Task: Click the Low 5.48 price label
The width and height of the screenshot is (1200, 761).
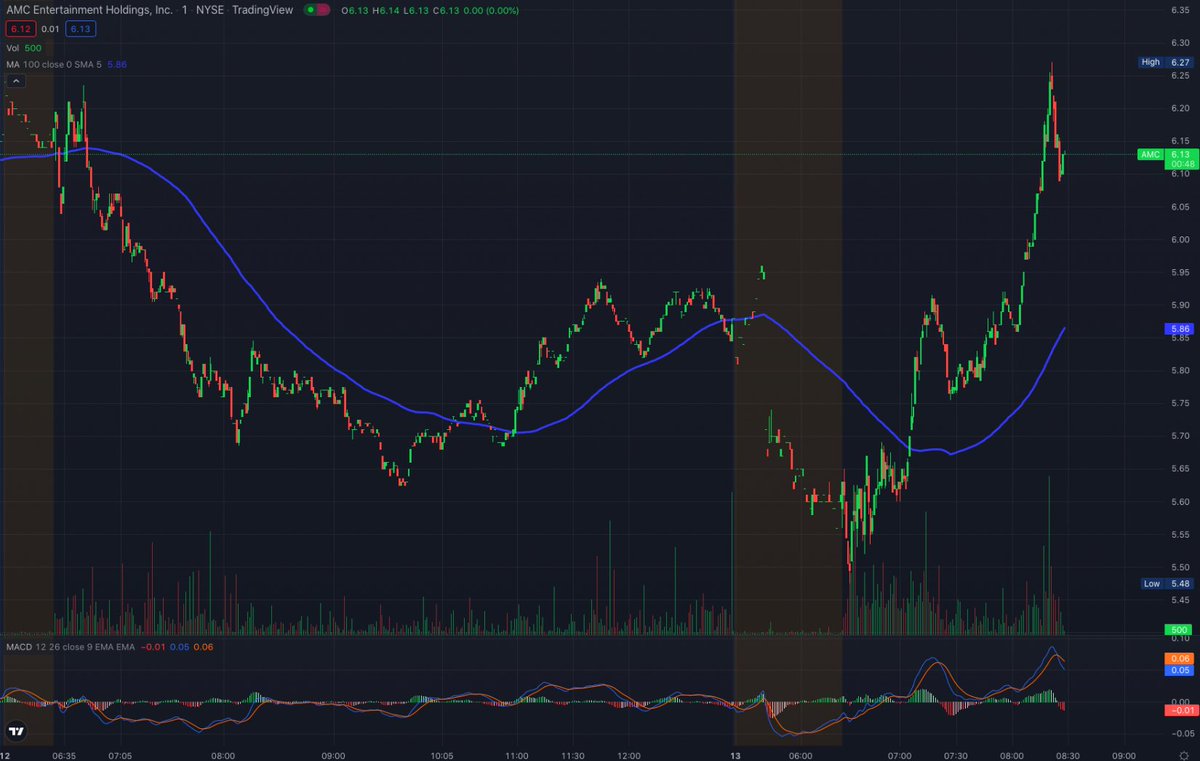Action: pyautogui.click(x=1166, y=584)
